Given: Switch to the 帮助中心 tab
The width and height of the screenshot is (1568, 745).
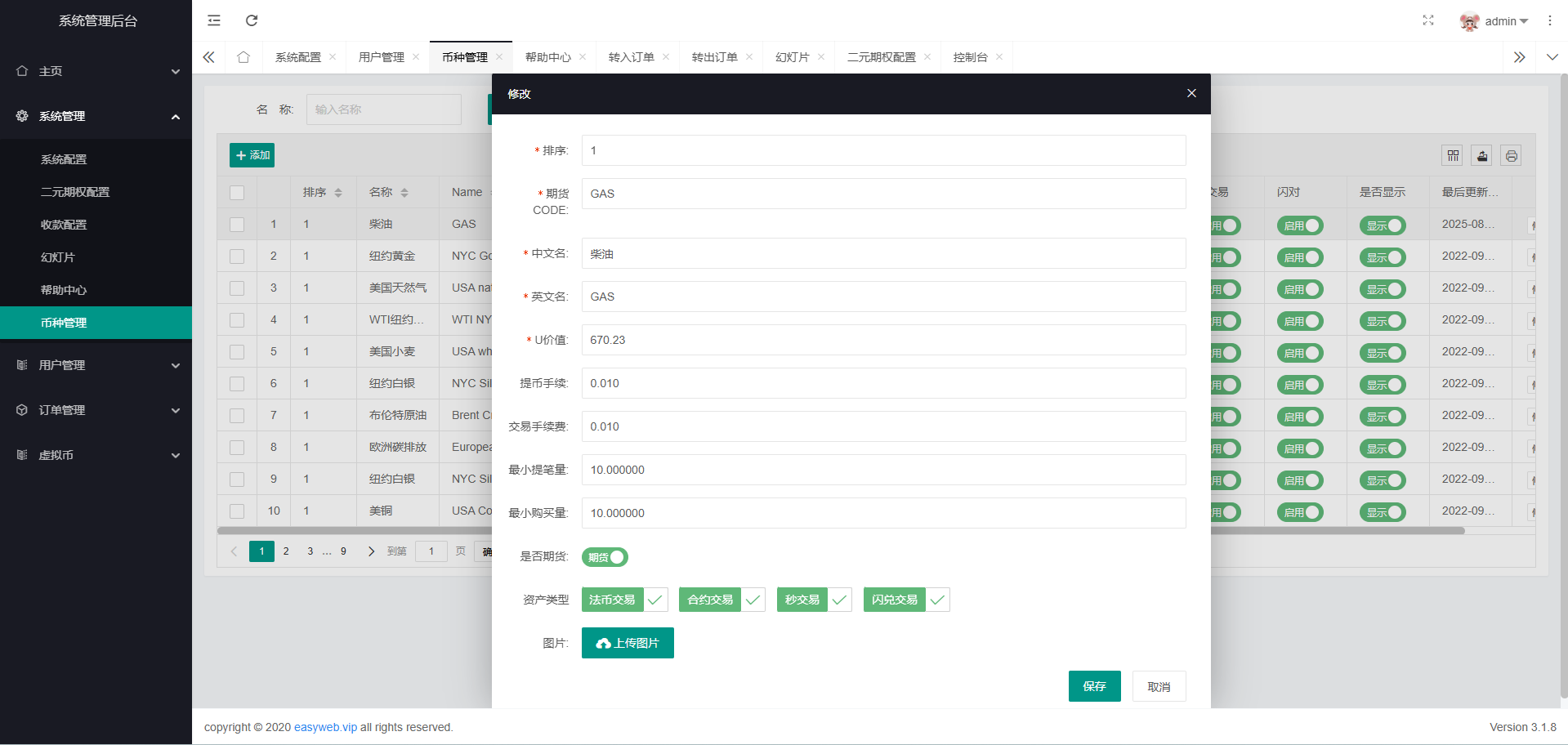Looking at the screenshot, I should (547, 57).
